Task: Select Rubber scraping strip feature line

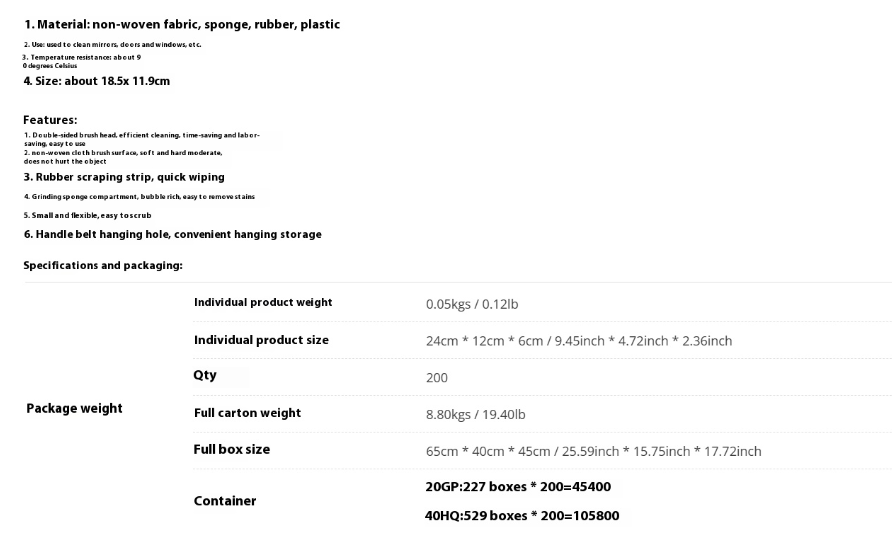Action: pyautogui.click(x=124, y=178)
